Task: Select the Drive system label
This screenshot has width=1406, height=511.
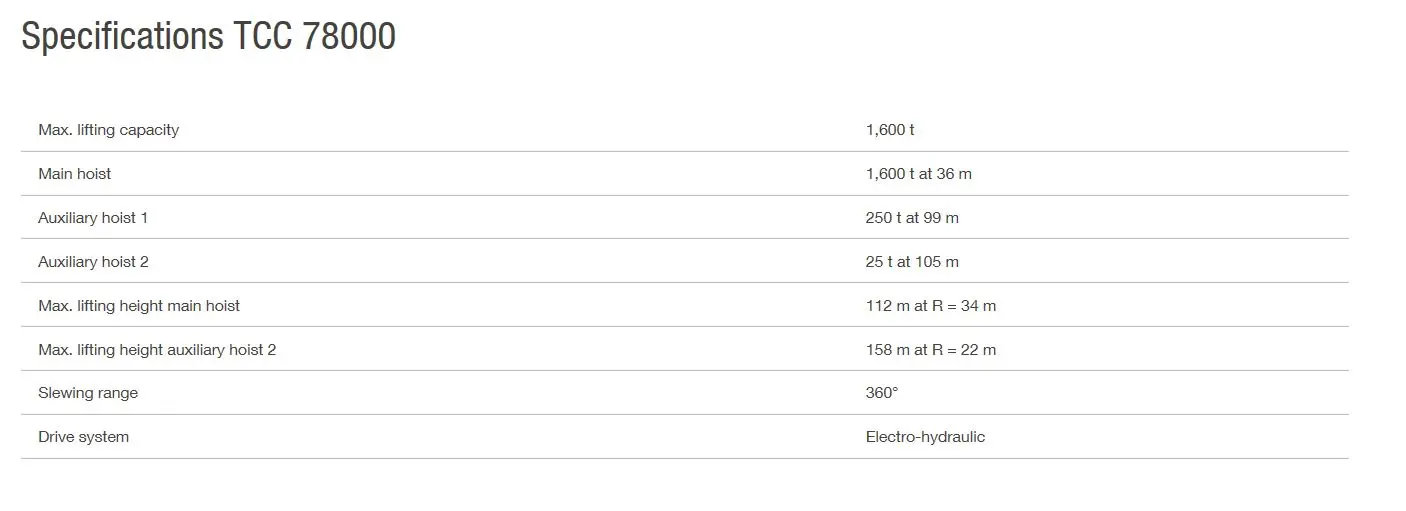Action: click(x=84, y=437)
